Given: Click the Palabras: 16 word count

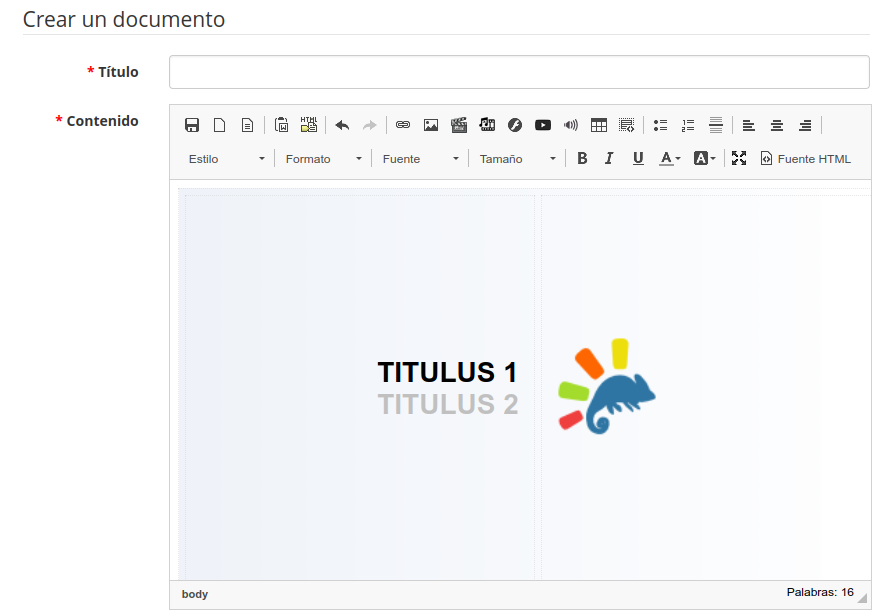Looking at the screenshot, I should [x=820, y=592].
